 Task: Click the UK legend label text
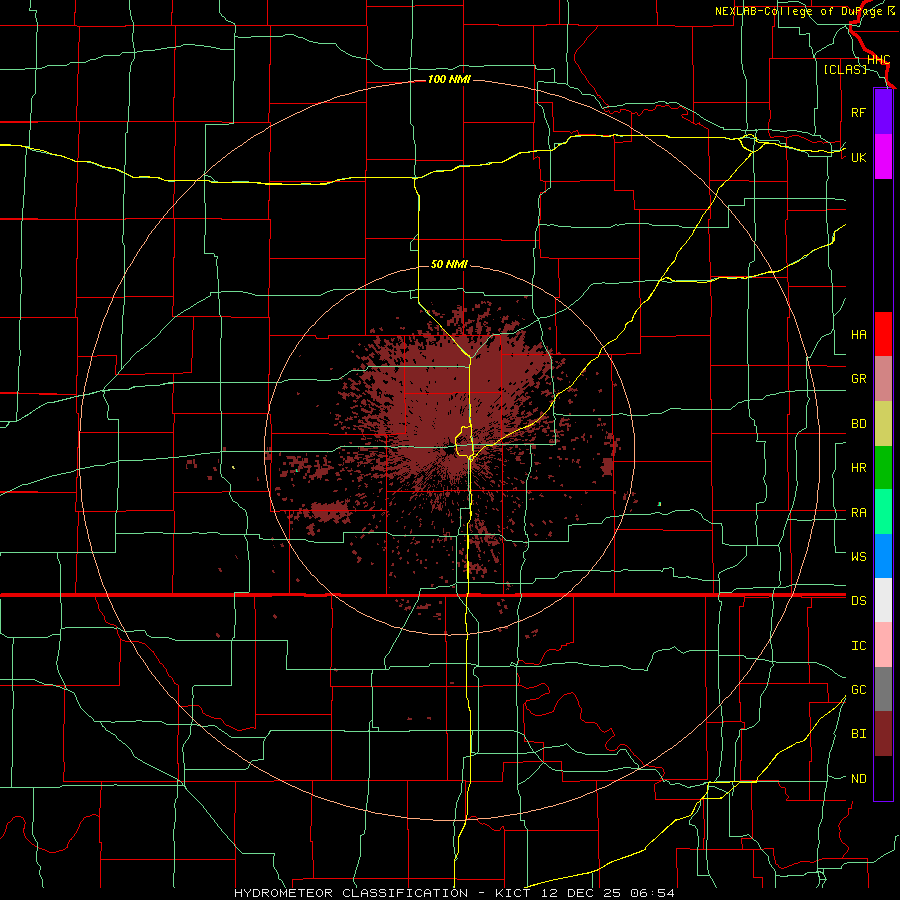[858, 157]
